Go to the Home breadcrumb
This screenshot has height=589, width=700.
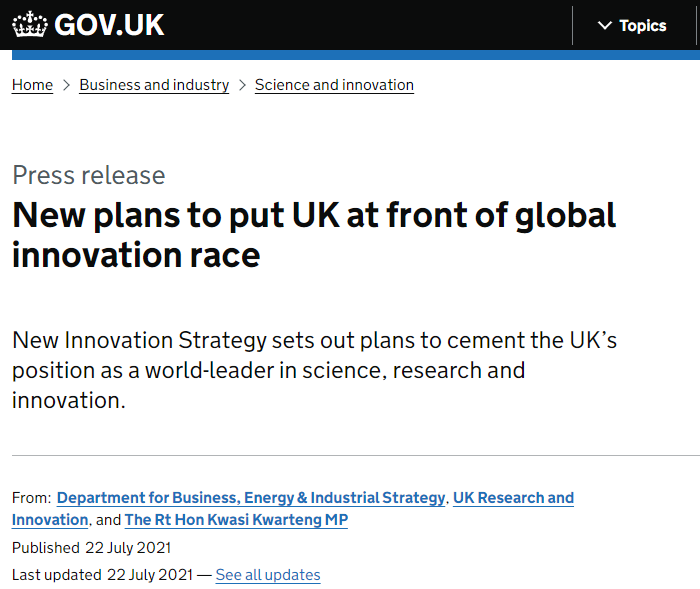[x=32, y=85]
